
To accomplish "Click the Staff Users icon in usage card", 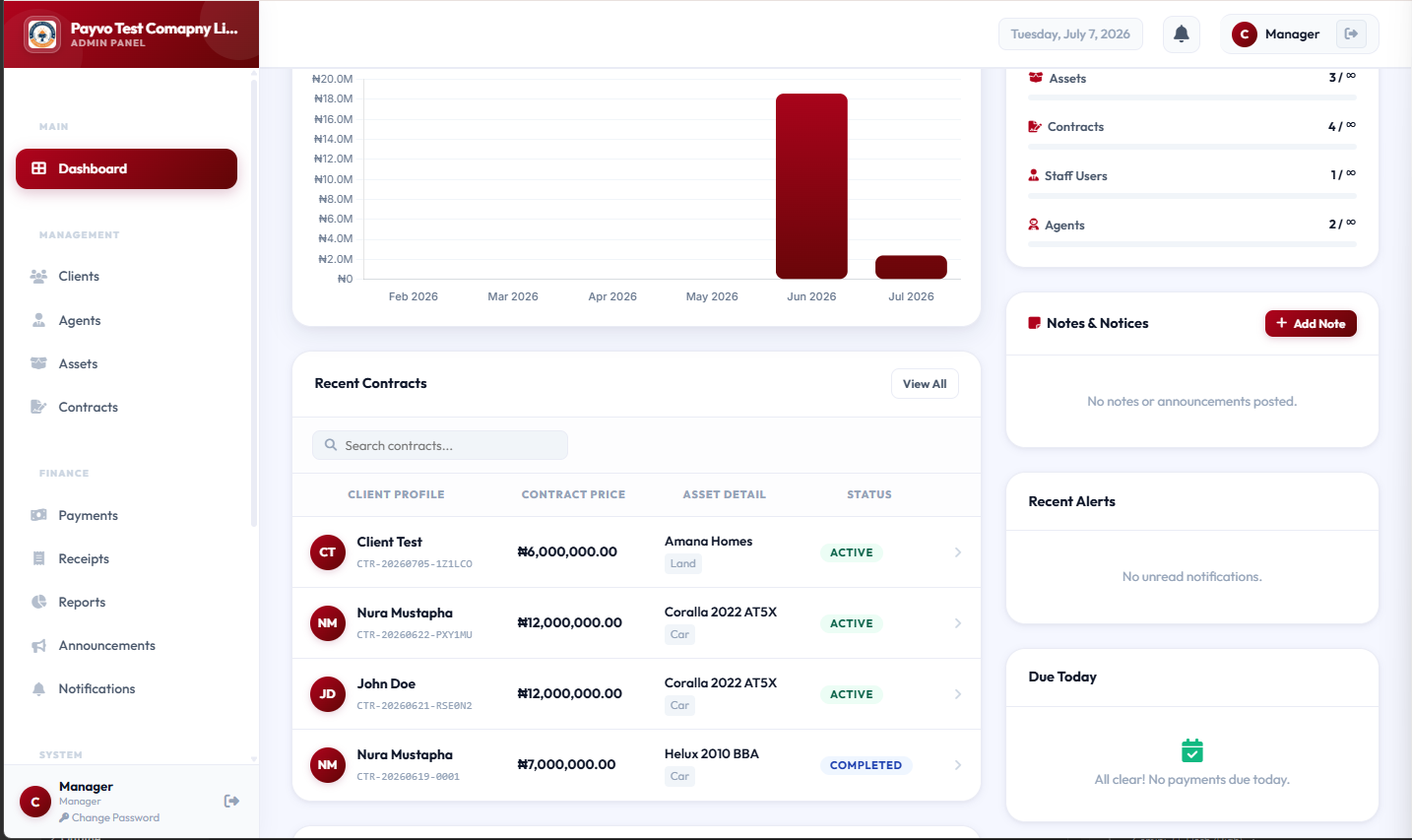I will click(x=1034, y=175).
